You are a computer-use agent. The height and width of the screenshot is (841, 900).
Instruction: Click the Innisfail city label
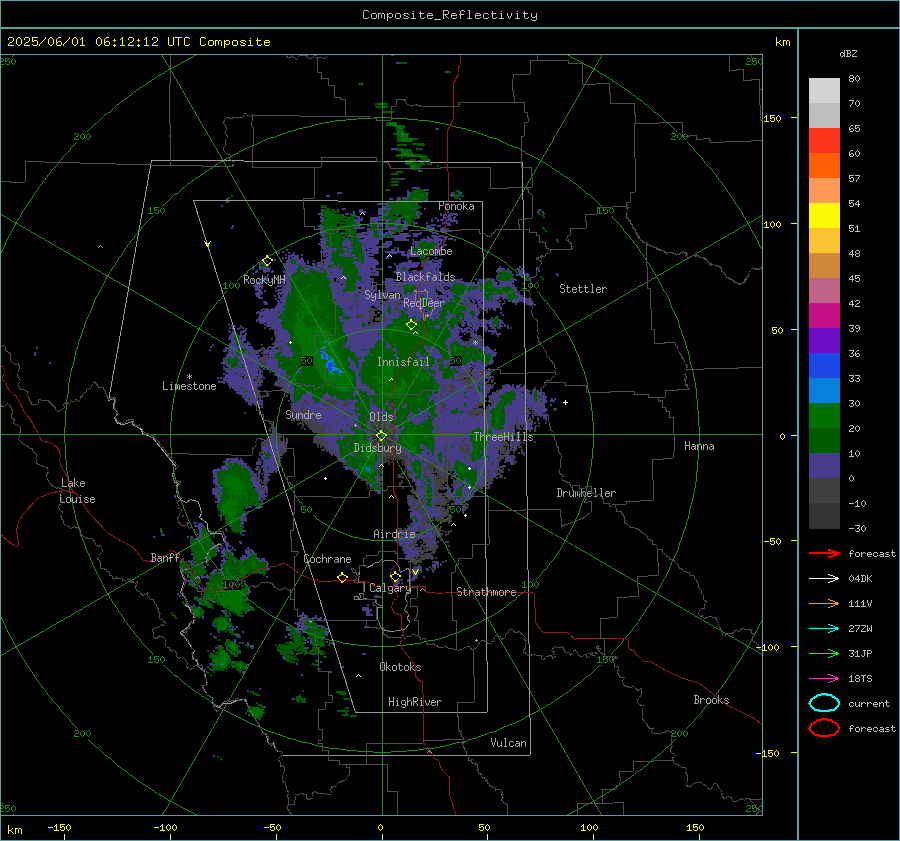pos(403,362)
